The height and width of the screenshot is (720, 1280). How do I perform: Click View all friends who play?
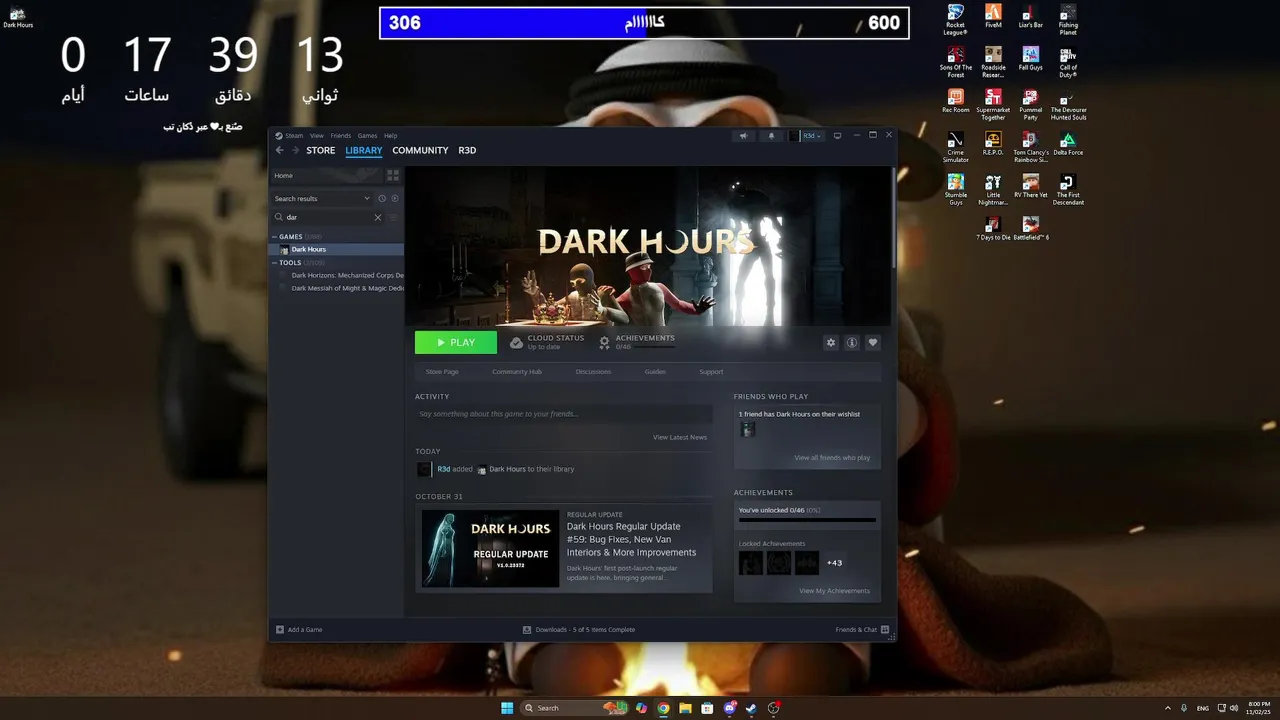point(832,458)
